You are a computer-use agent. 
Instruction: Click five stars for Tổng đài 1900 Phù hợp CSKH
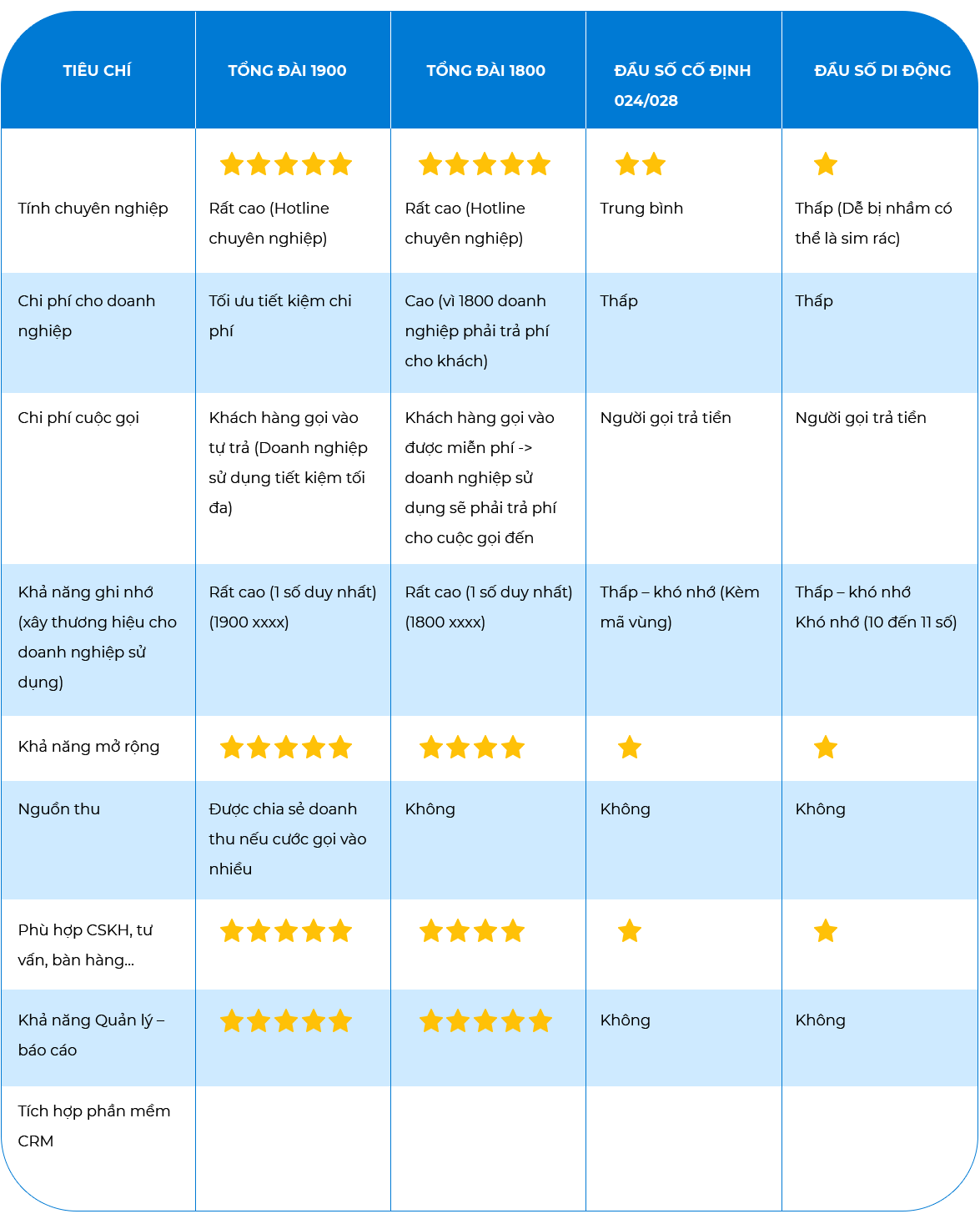point(285,931)
